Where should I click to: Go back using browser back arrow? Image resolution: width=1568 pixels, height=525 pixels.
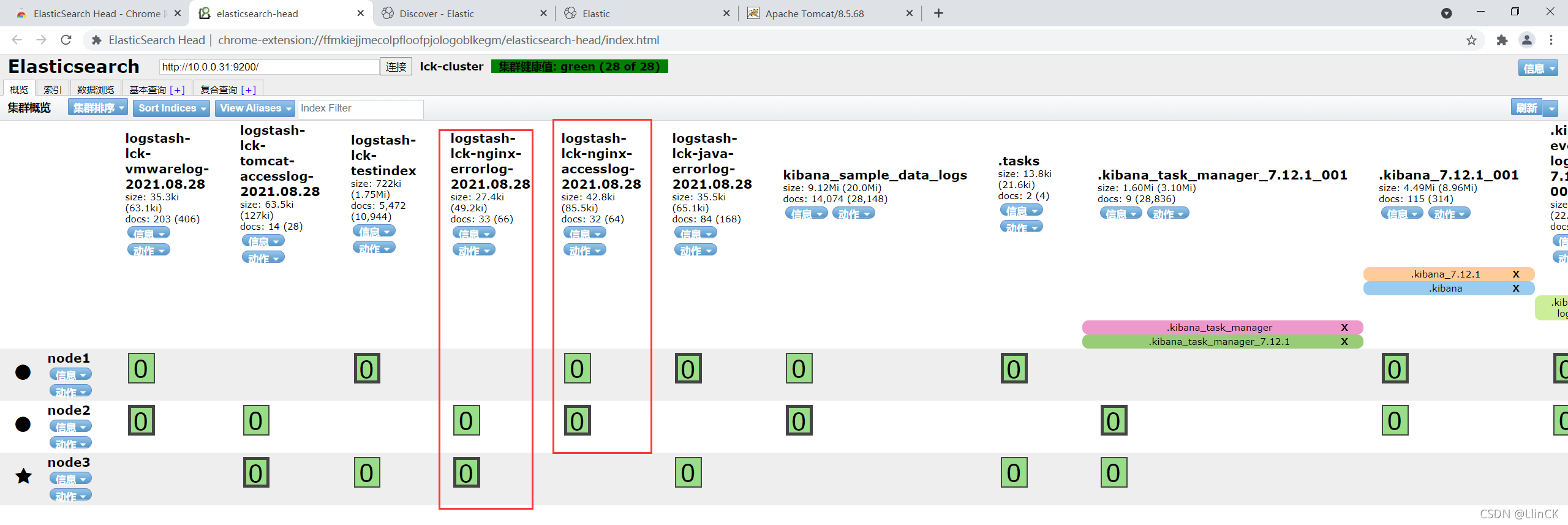(x=17, y=40)
